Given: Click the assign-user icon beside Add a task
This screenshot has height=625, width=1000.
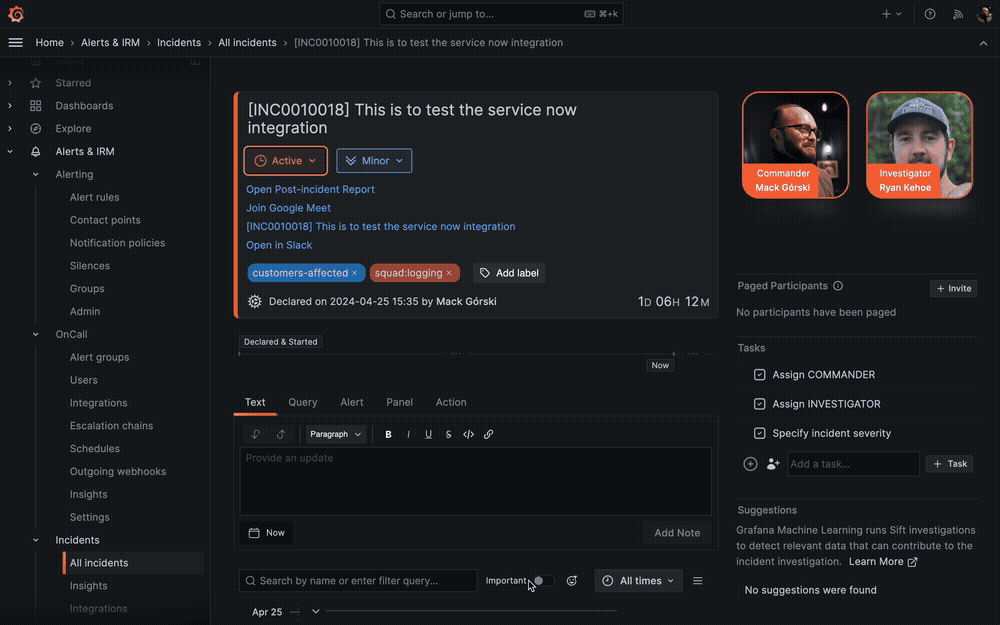Looking at the screenshot, I should click(x=773, y=464).
